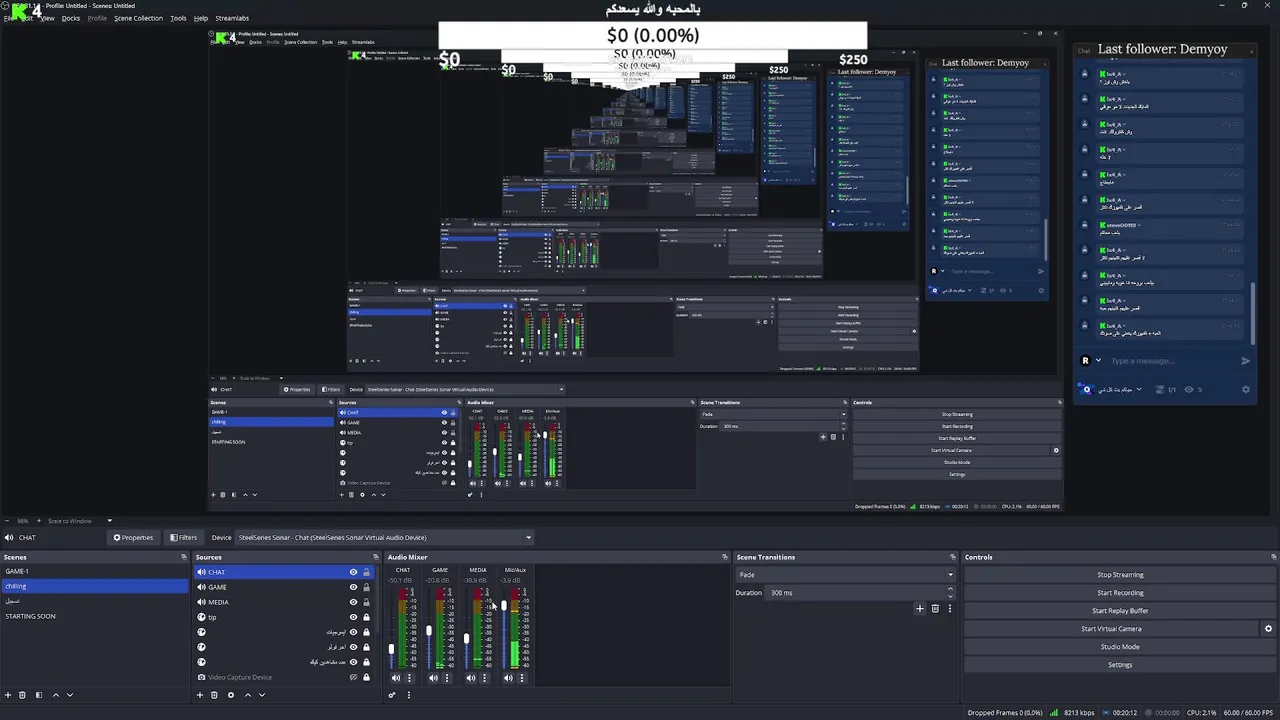The width and height of the screenshot is (1280, 720).
Task: Toggle lock on the CHAT source
Action: tap(366, 572)
